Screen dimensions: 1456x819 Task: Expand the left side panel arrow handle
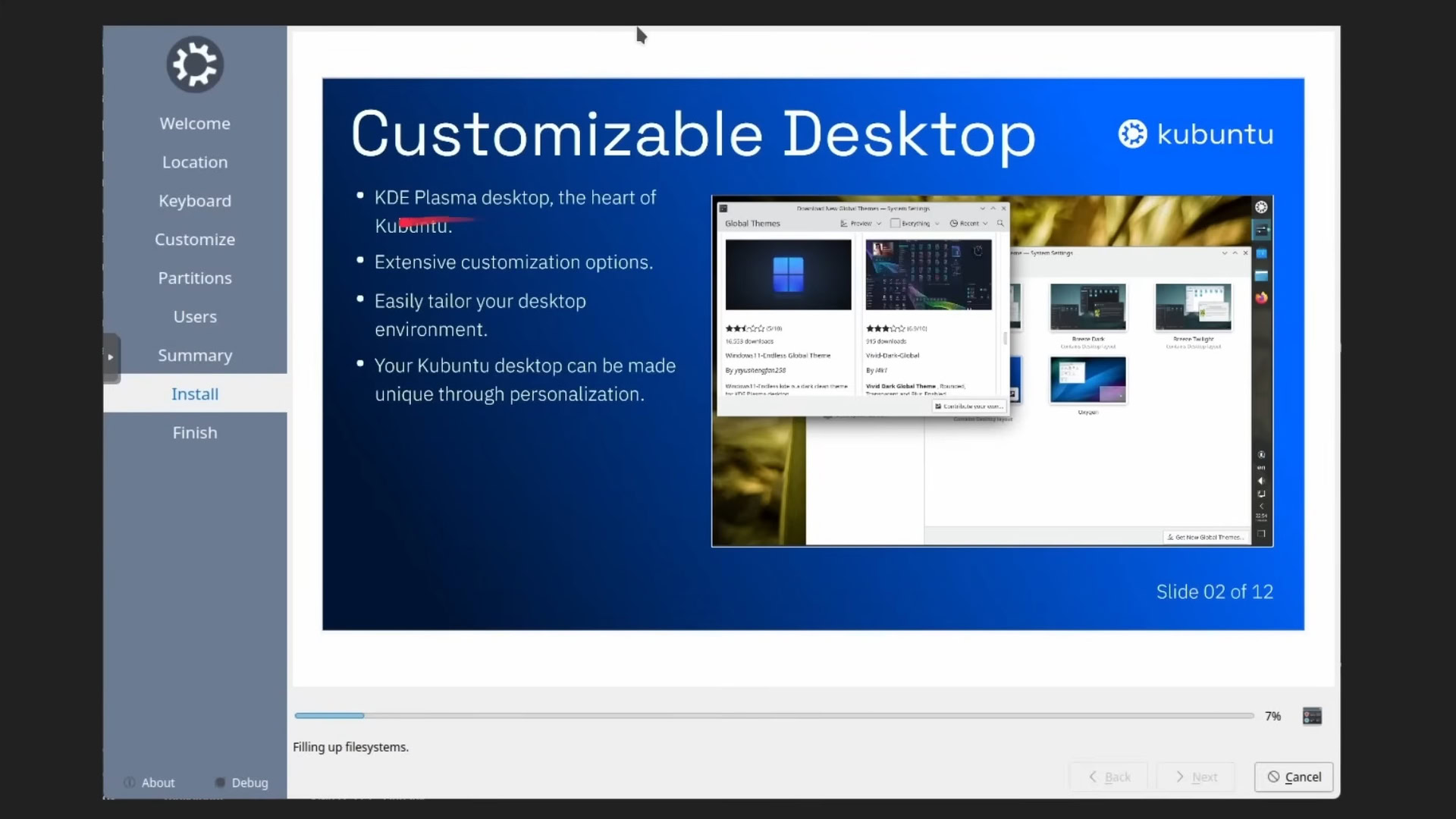[x=111, y=357]
